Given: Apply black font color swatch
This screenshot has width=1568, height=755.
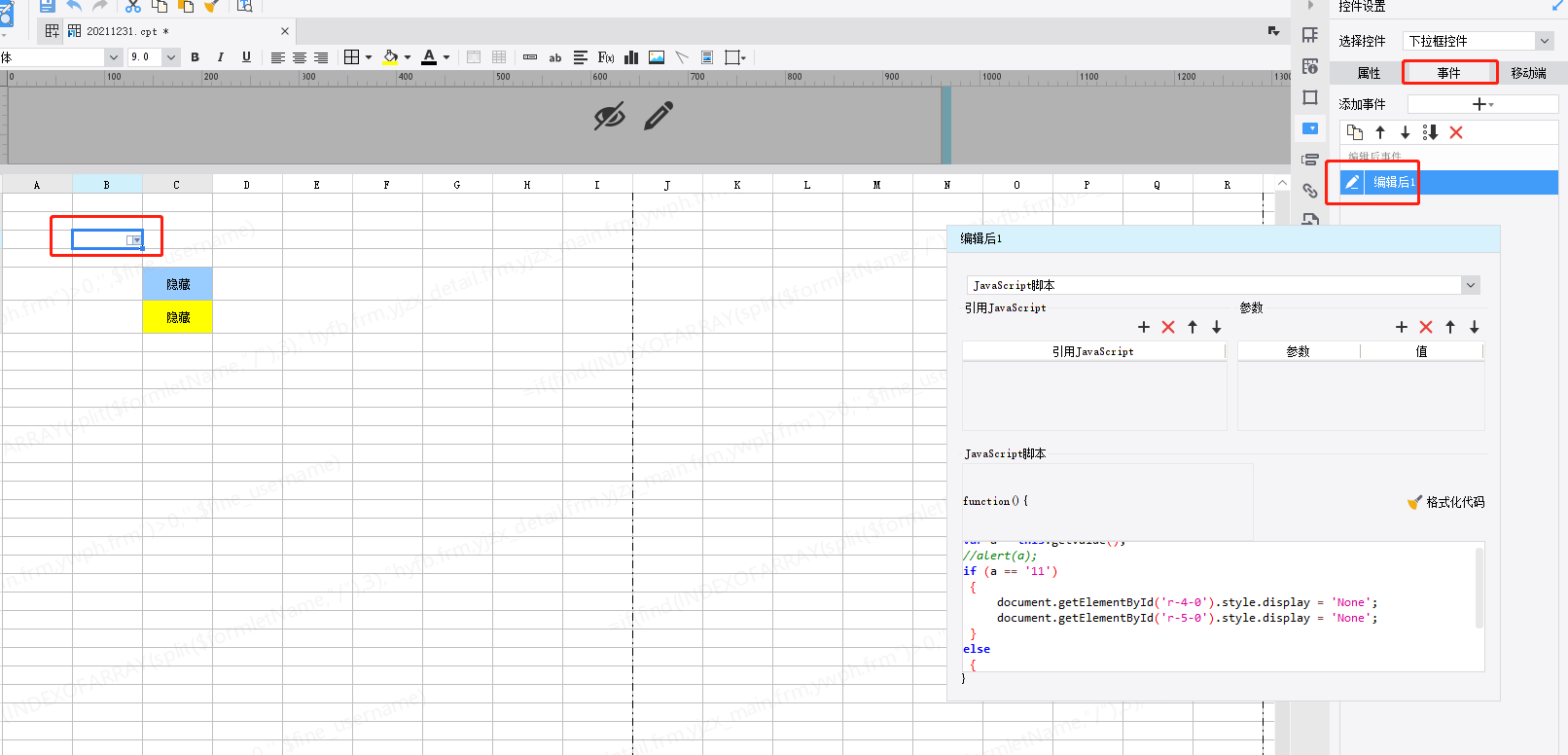Looking at the screenshot, I should pyautogui.click(x=429, y=57).
